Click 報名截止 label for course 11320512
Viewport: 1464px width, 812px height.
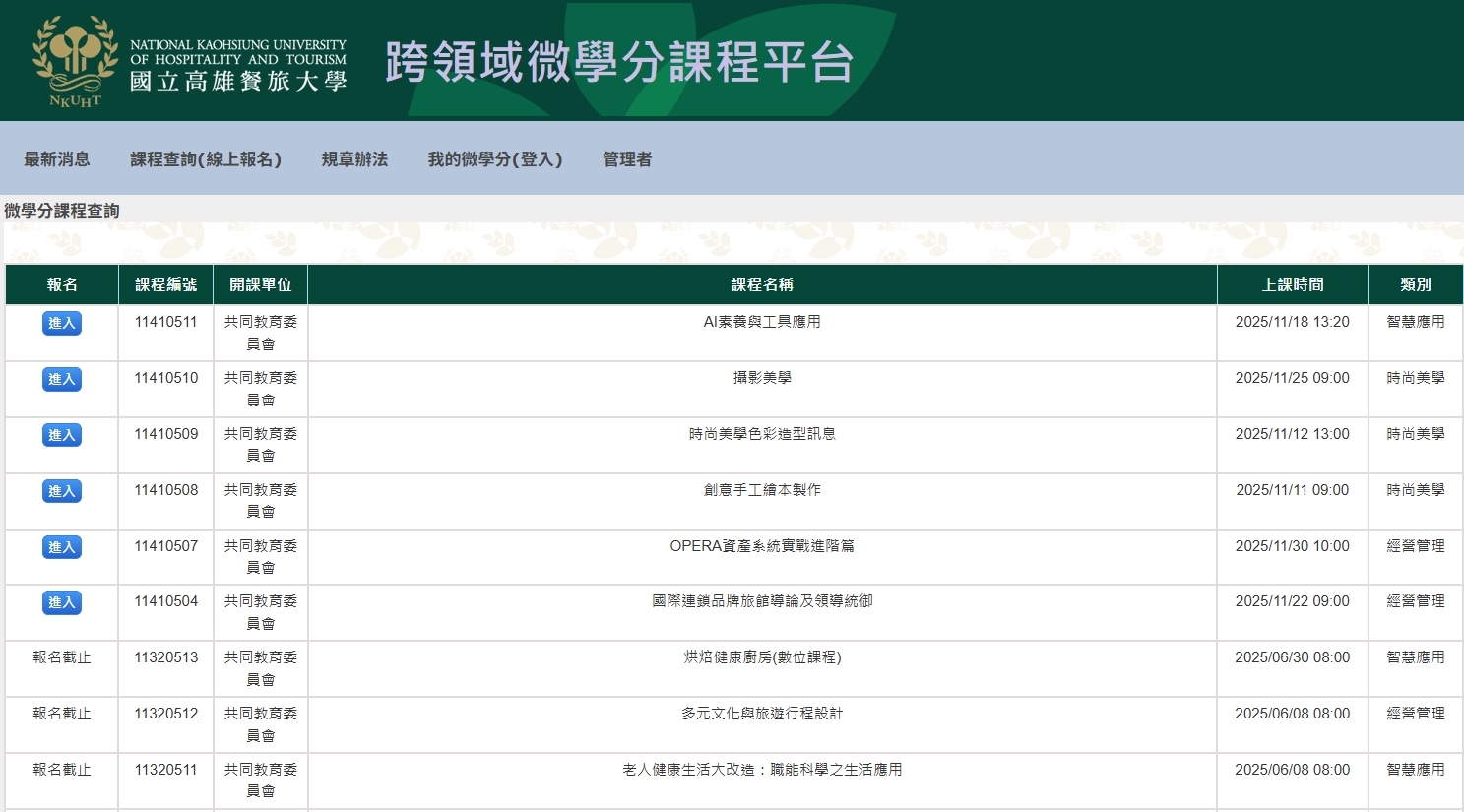pyautogui.click(x=62, y=714)
